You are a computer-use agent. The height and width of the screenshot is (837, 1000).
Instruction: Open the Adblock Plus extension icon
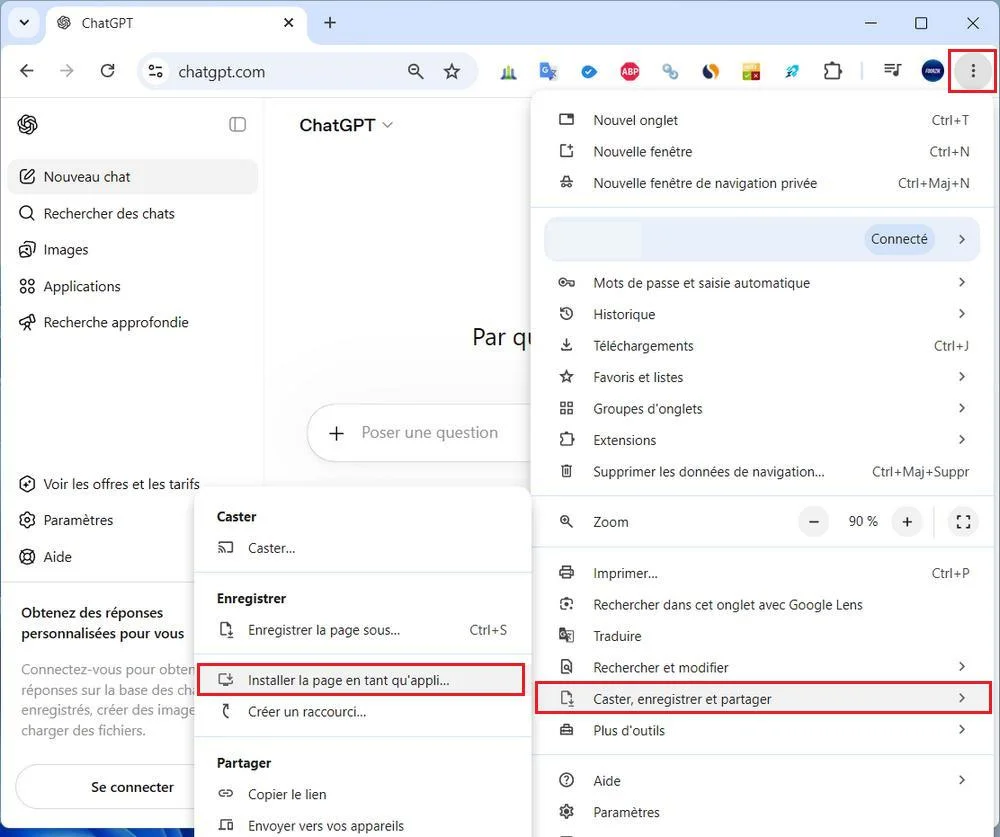[x=629, y=71]
